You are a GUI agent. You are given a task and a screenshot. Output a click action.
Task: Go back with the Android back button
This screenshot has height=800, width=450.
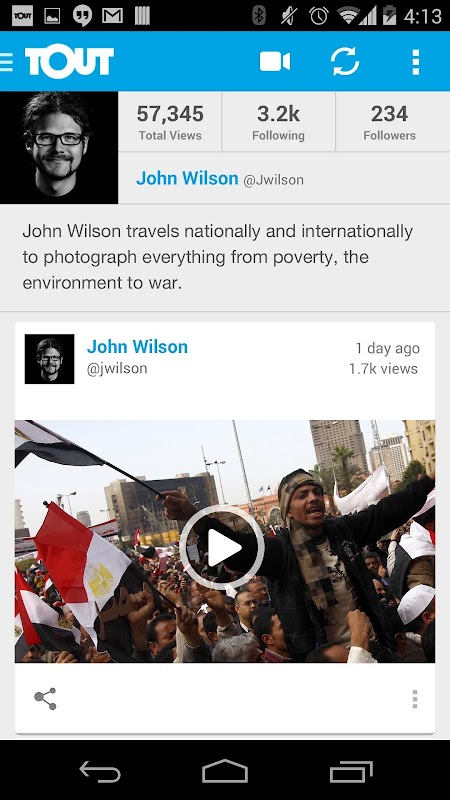click(x=100, y=771)
